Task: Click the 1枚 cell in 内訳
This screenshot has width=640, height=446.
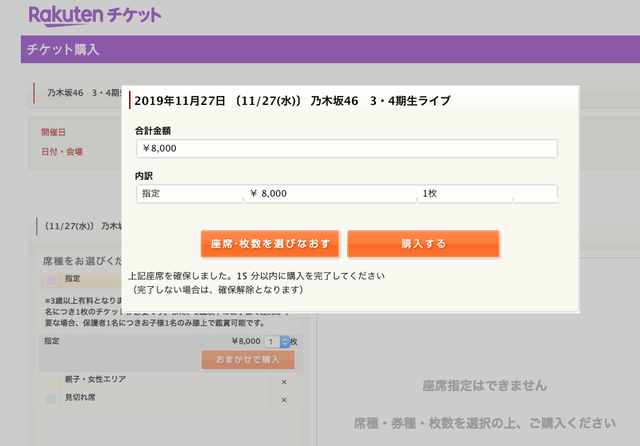Action: pyautogui.click(x=465, y=193)
